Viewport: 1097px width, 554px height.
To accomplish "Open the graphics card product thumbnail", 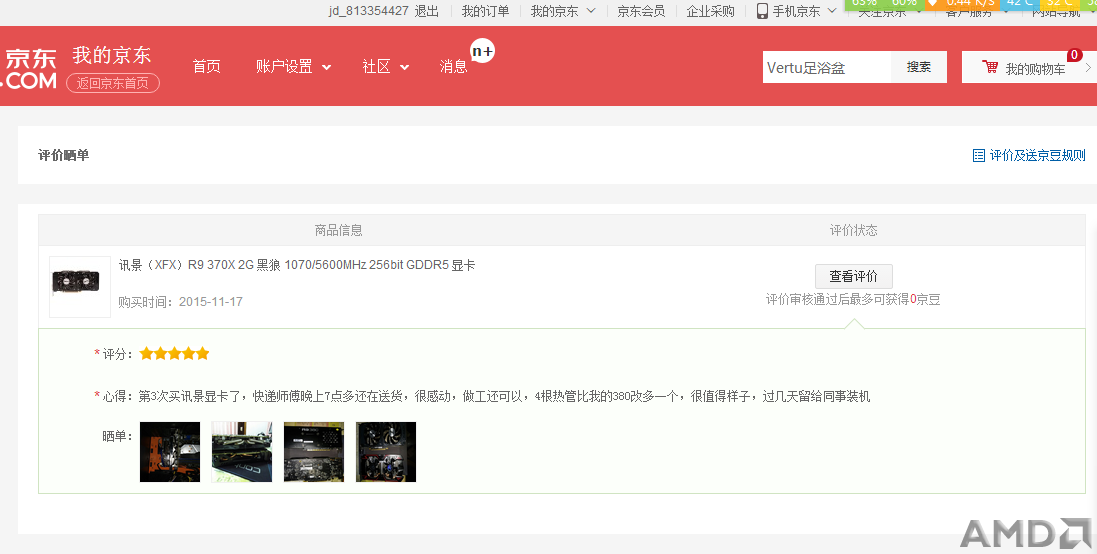I will pyautogui.click(x=80, y=287).
